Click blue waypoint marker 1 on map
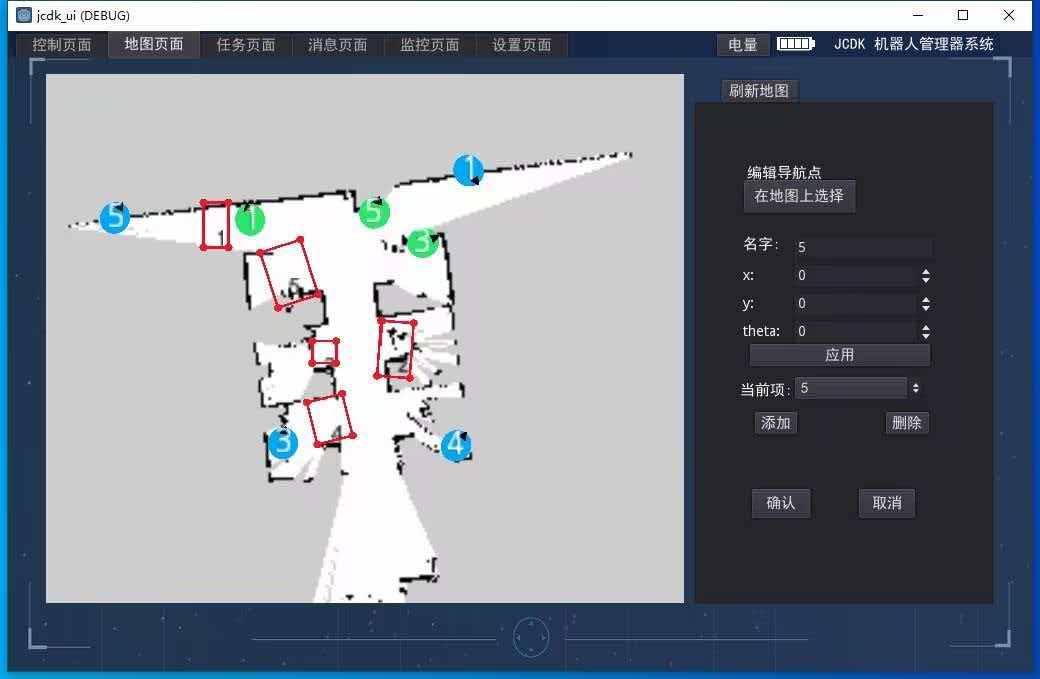The width and height of the screenshot is (1040, 679). pos(468,170)
